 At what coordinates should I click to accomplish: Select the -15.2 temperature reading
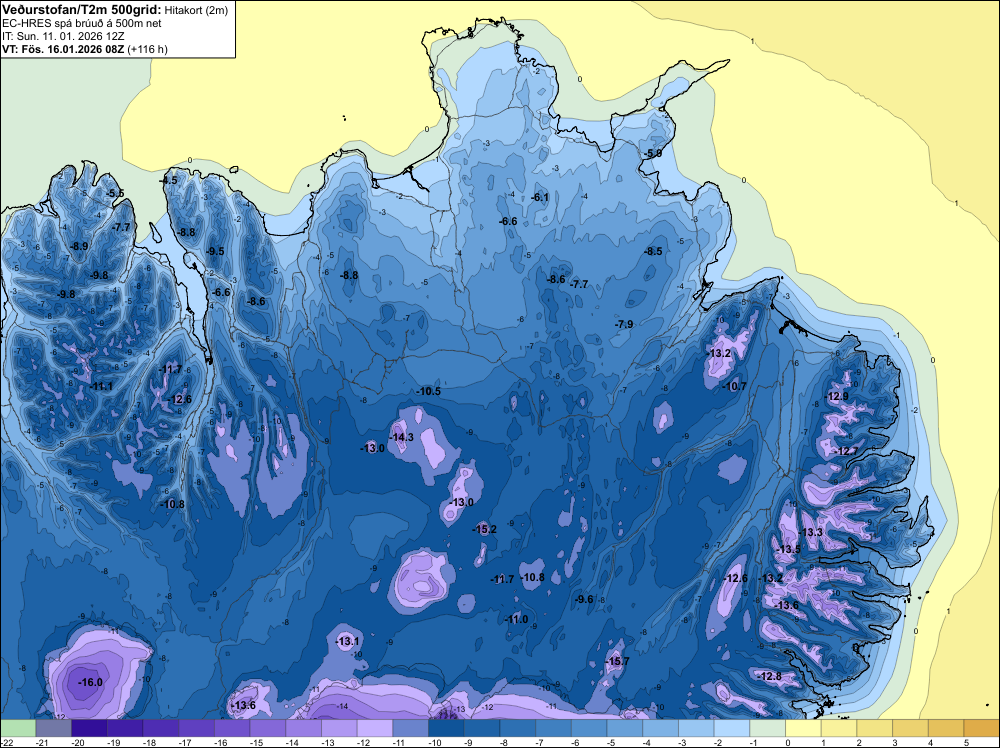(x=484, y=529)
